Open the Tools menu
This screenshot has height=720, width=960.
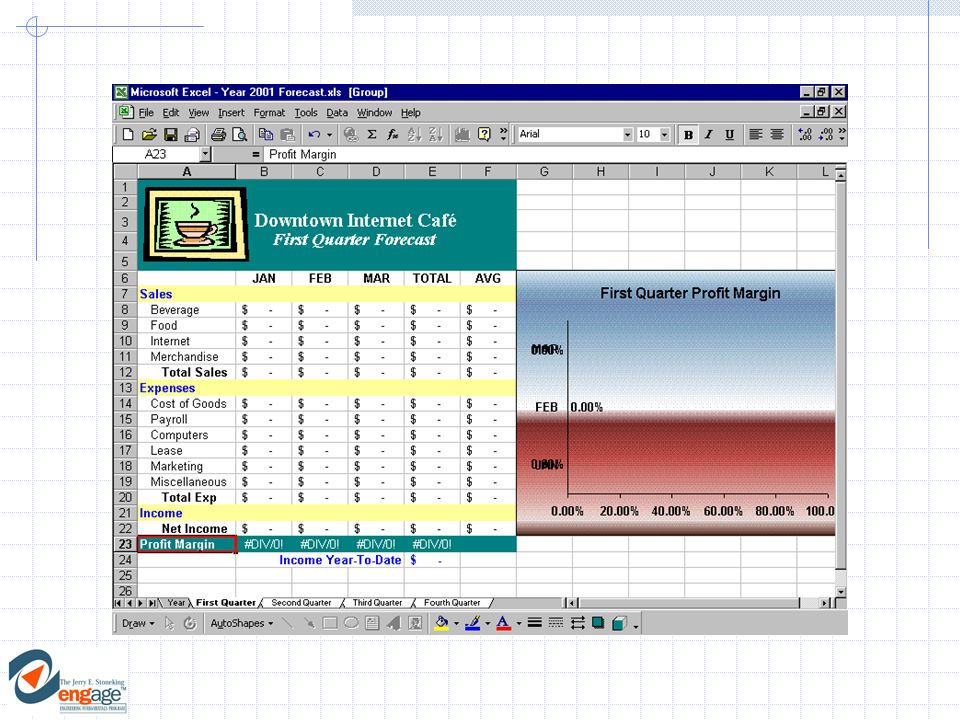coord(306,113)
